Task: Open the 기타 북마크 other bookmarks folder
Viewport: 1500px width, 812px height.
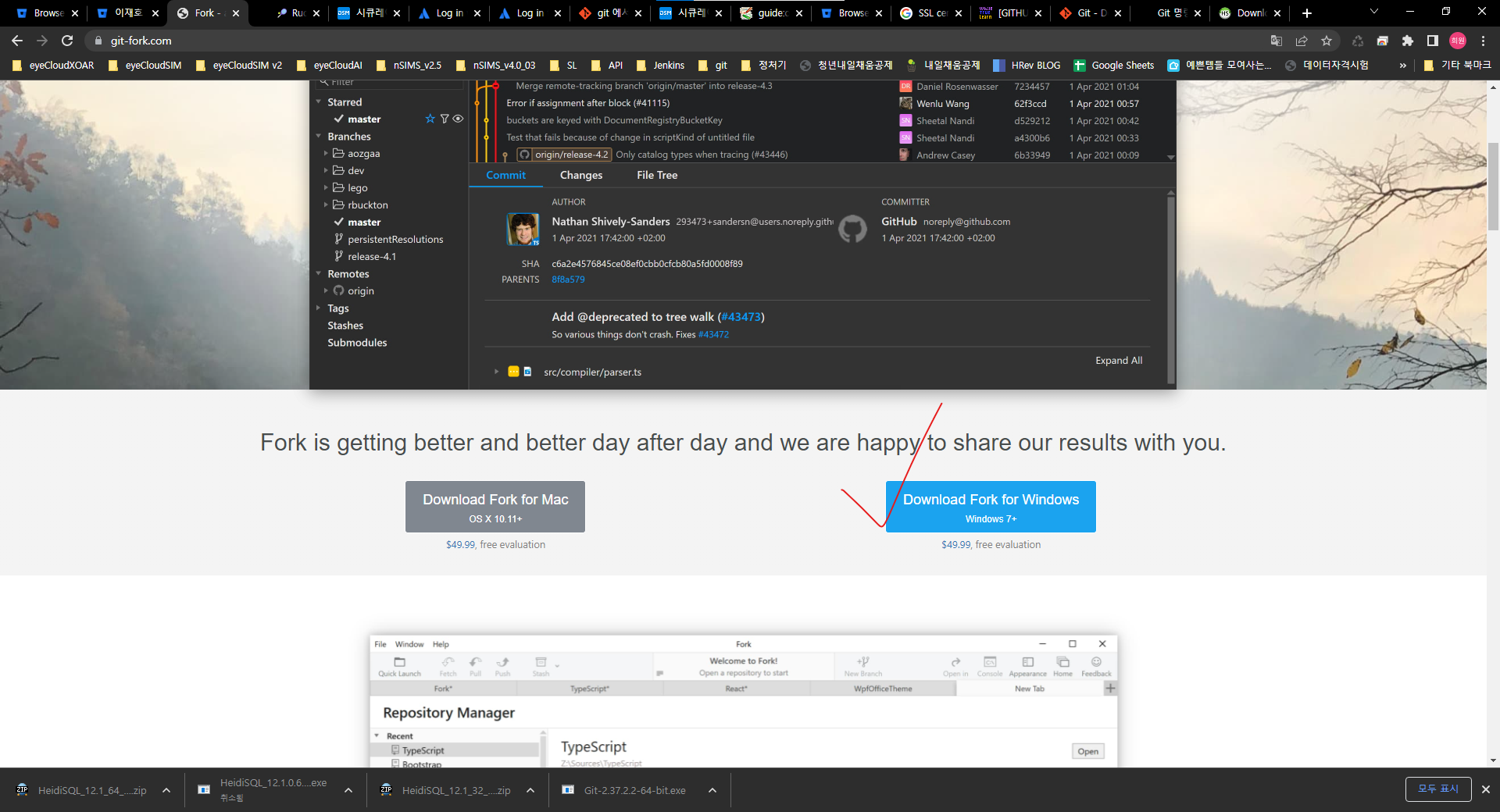Action: coord(1457,66)
